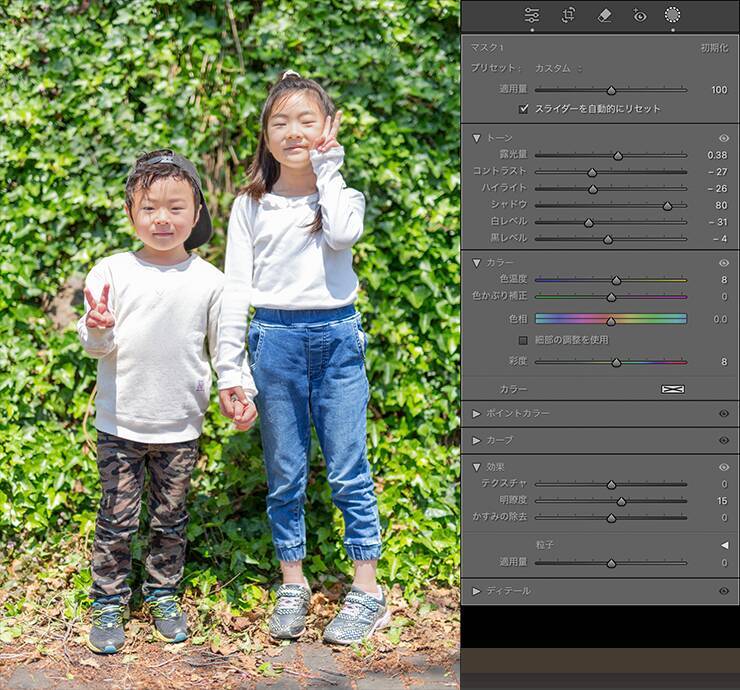Click the 明瞭度 slider handle
Viewport: 740px width, 690px height.
point(621,501)
